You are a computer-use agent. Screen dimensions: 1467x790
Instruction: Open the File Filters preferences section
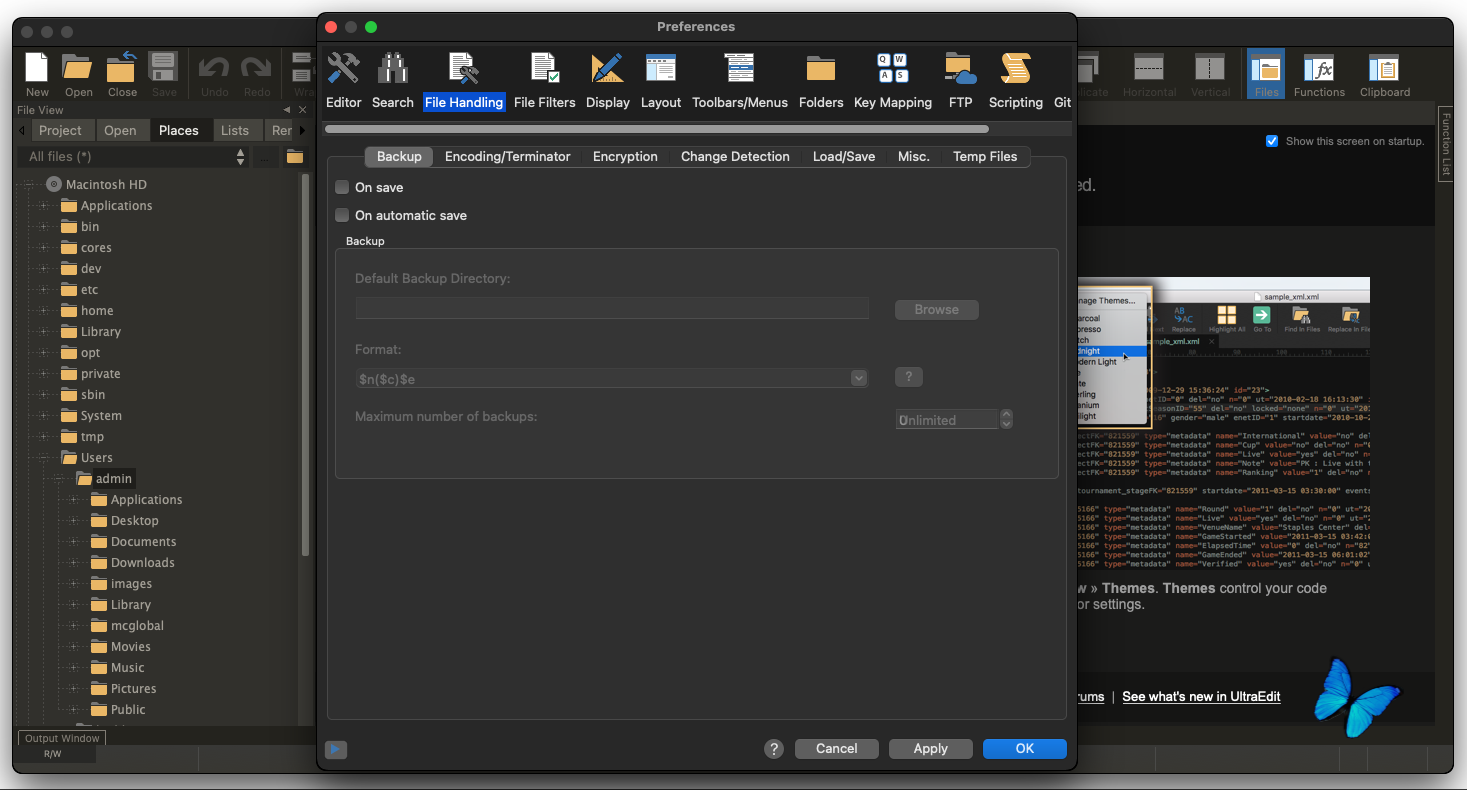[545, 80]
